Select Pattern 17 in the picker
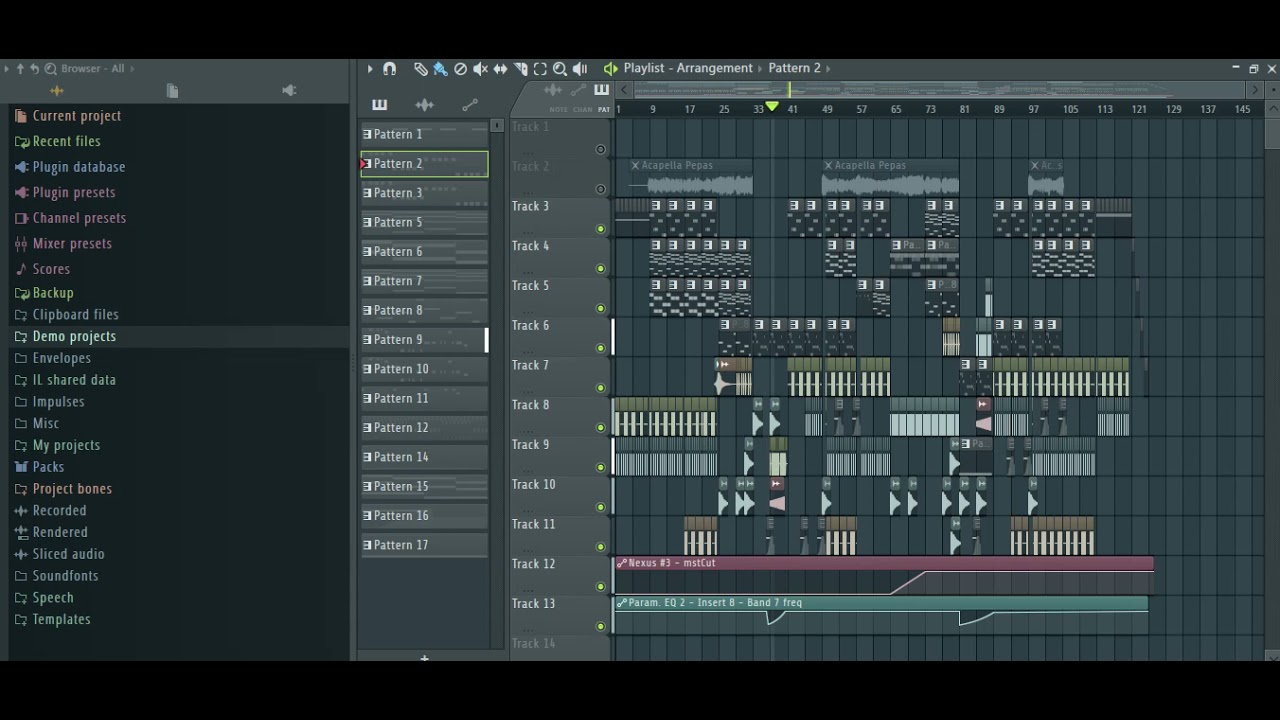This screenshot has width=1280, height=720. (x=424, y=545)
